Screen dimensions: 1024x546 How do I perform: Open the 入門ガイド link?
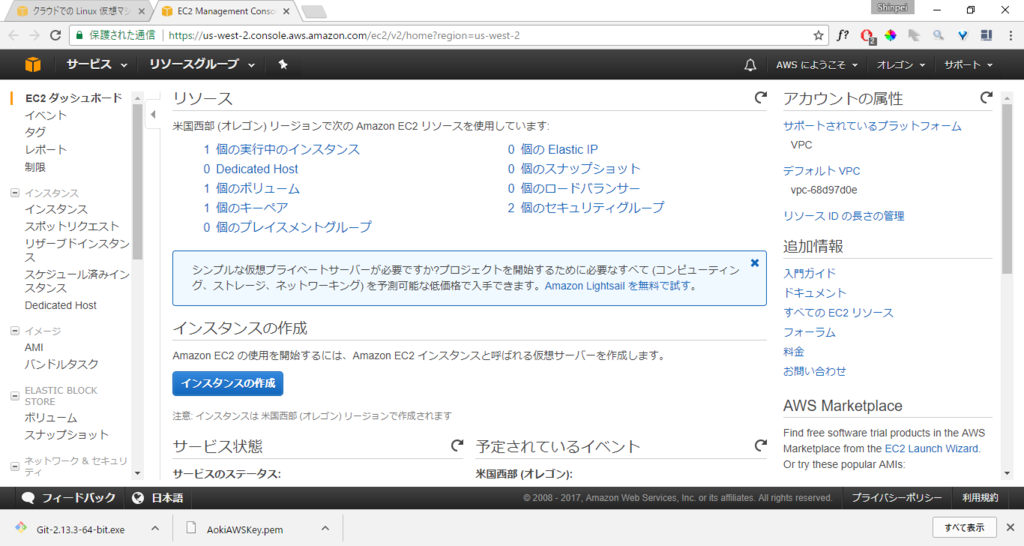pyautogui.click(x=809, y=273)
